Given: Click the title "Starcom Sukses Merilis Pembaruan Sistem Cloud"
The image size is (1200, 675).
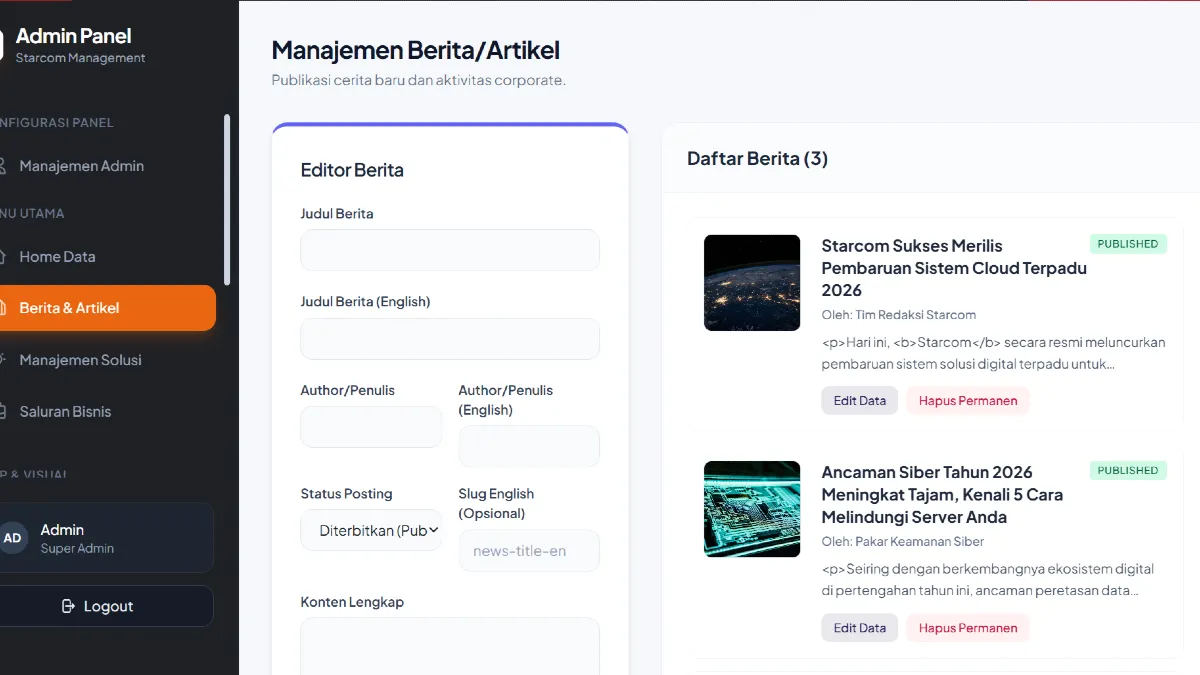Looking at the screenshot, I should point(954,268).
